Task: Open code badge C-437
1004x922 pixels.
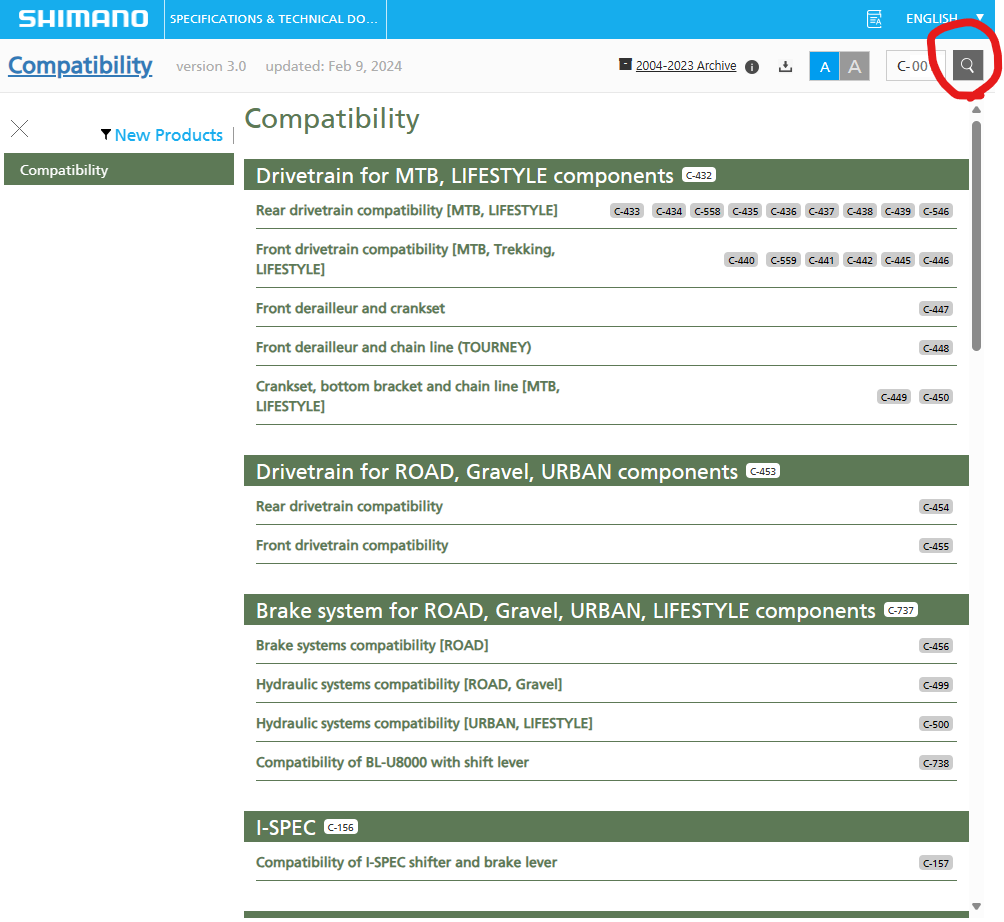Action: pos(822,211)
